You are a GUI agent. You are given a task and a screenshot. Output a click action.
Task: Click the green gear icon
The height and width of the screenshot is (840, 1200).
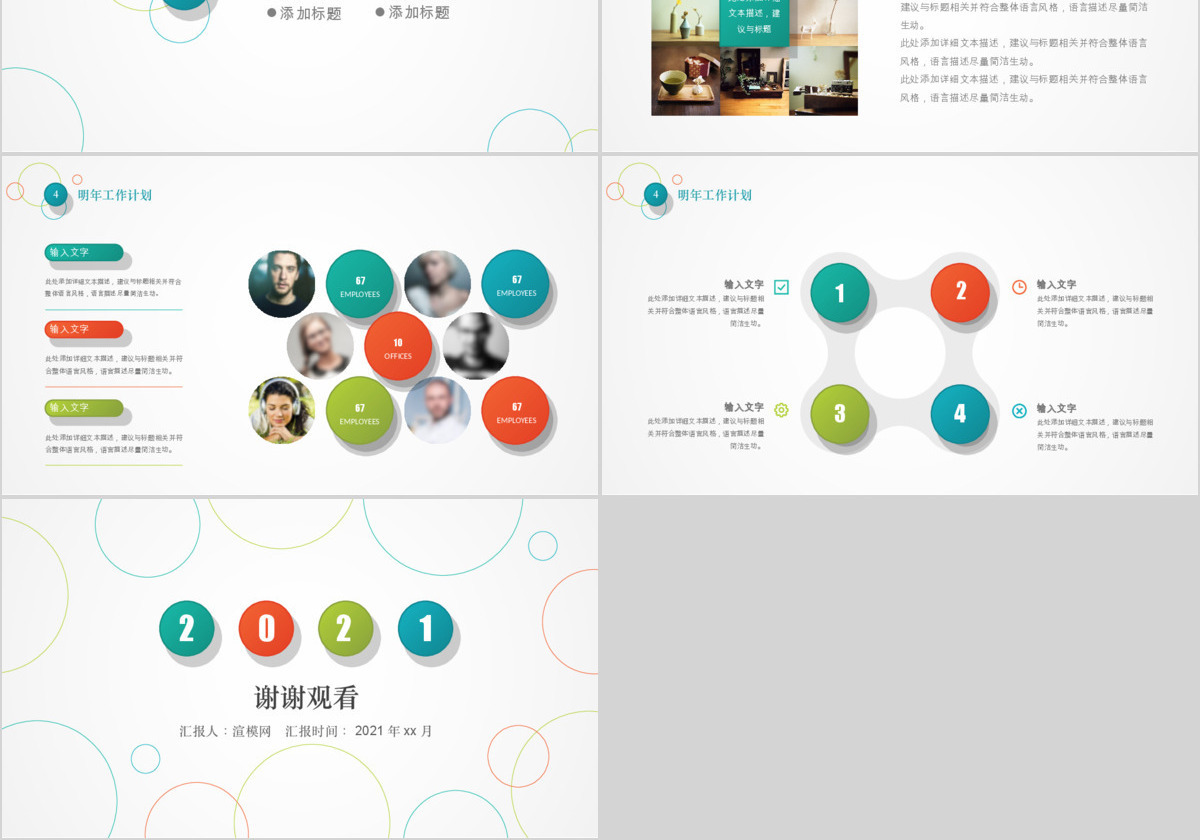click(x=781, y=410)
